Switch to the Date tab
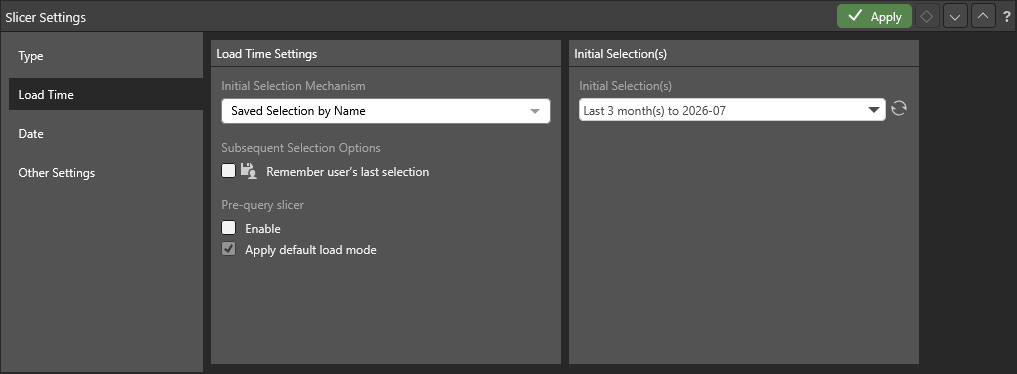This screenshot has width=1017, height=374. click(106, 134)
